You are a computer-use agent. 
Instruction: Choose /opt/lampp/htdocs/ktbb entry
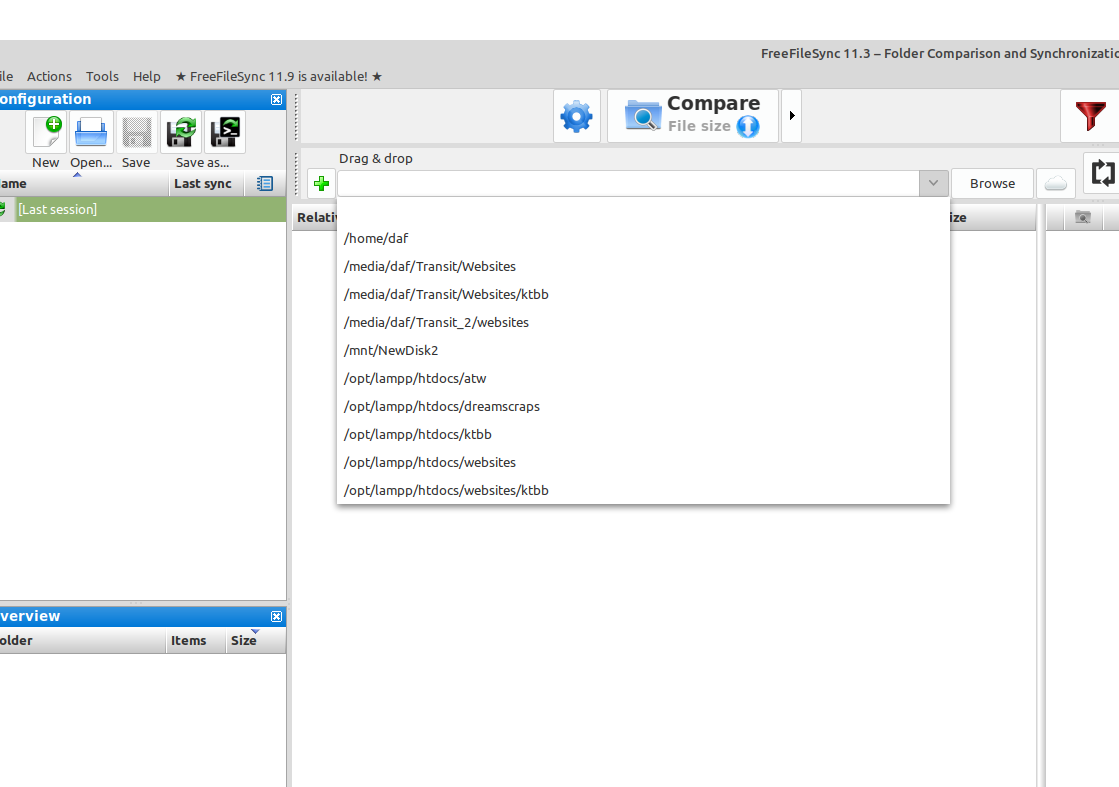coord(643,435)
